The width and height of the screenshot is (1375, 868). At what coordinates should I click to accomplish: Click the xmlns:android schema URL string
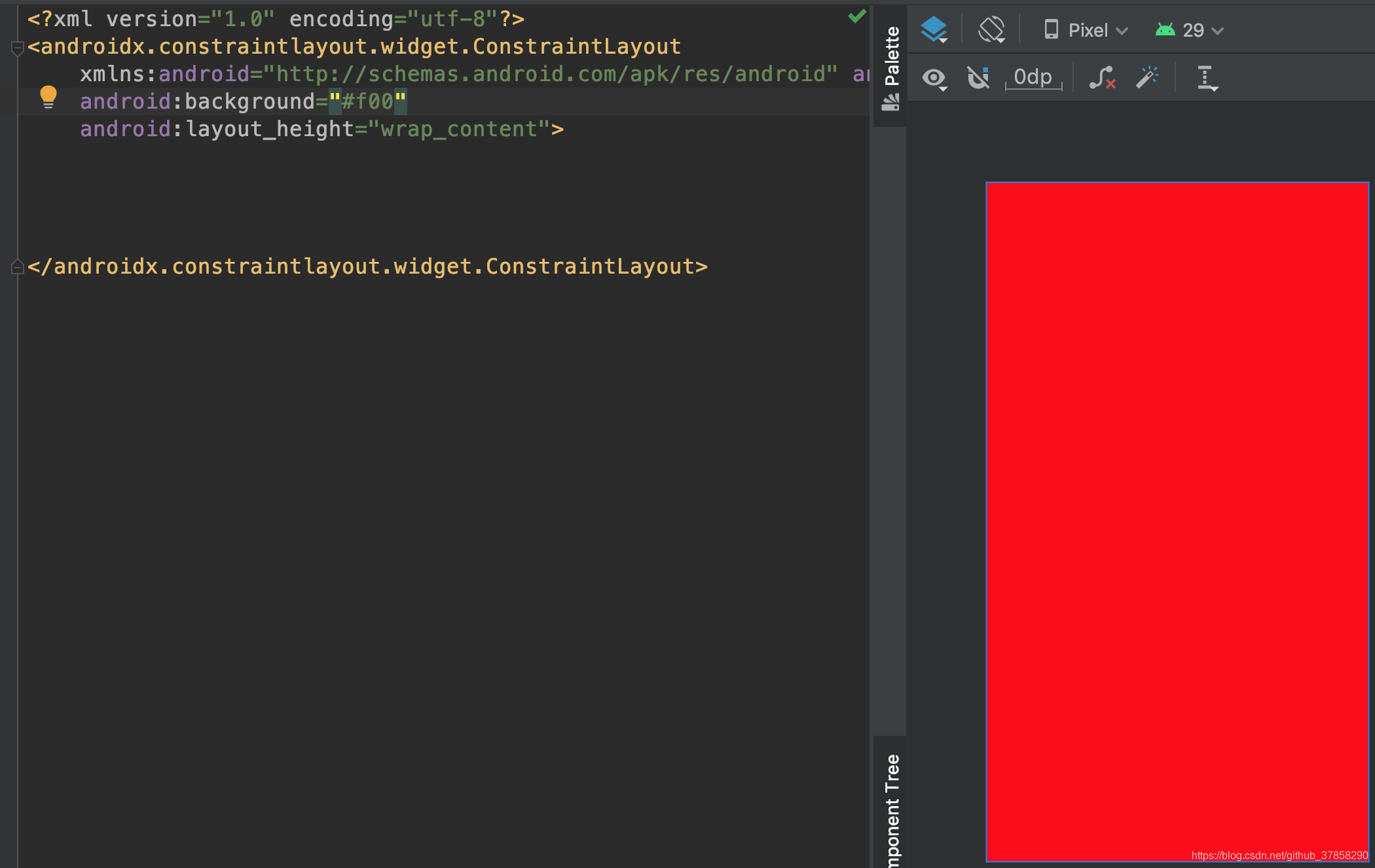coord(551,74)
